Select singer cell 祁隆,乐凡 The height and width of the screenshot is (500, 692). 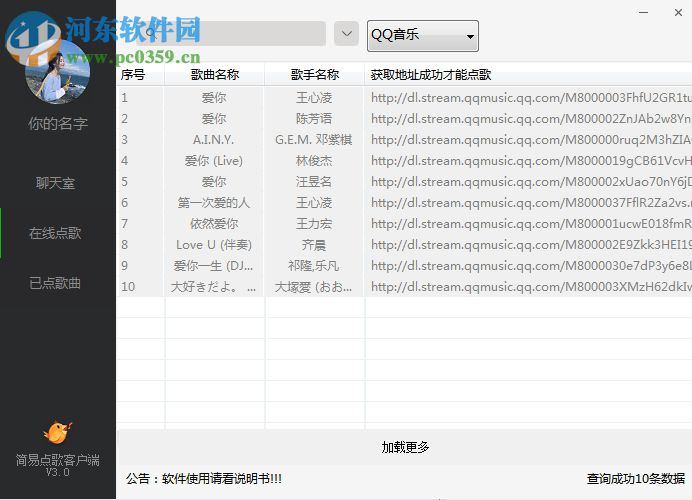(x=314, y=266)
